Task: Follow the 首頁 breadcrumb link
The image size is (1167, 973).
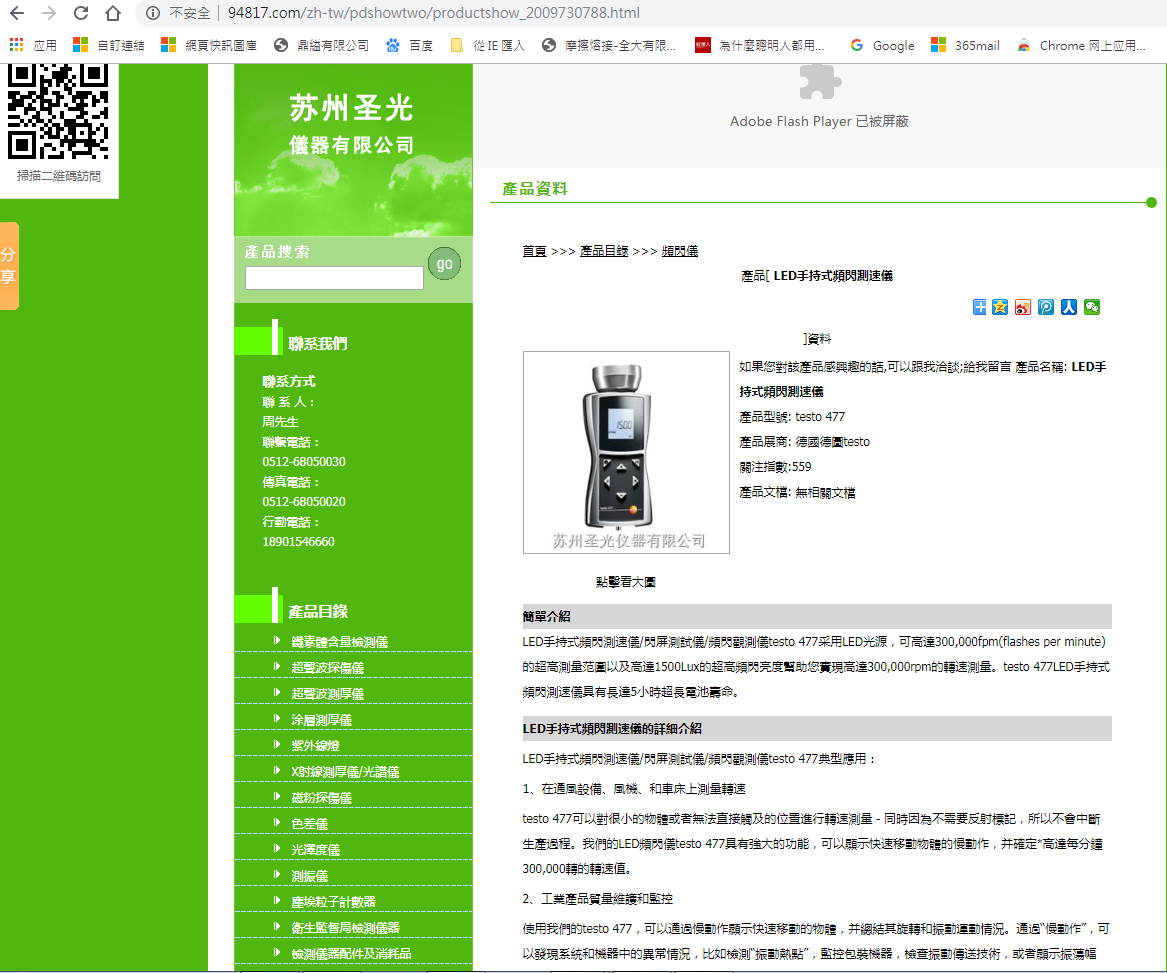Action: pos(534,251)
